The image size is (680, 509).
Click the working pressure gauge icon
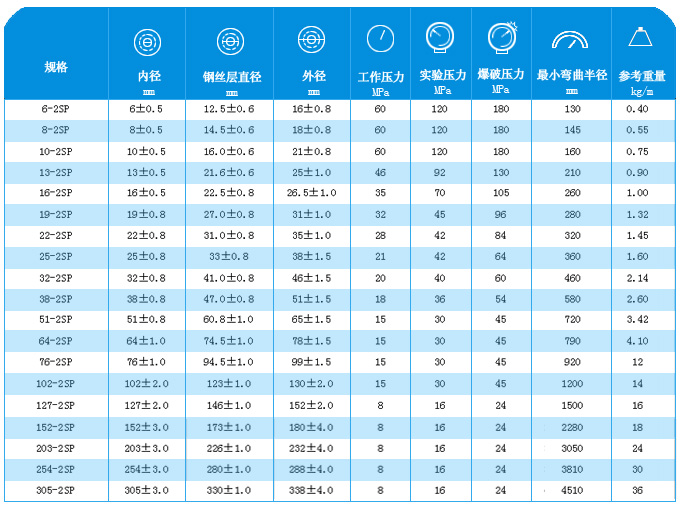pos(380,39)
